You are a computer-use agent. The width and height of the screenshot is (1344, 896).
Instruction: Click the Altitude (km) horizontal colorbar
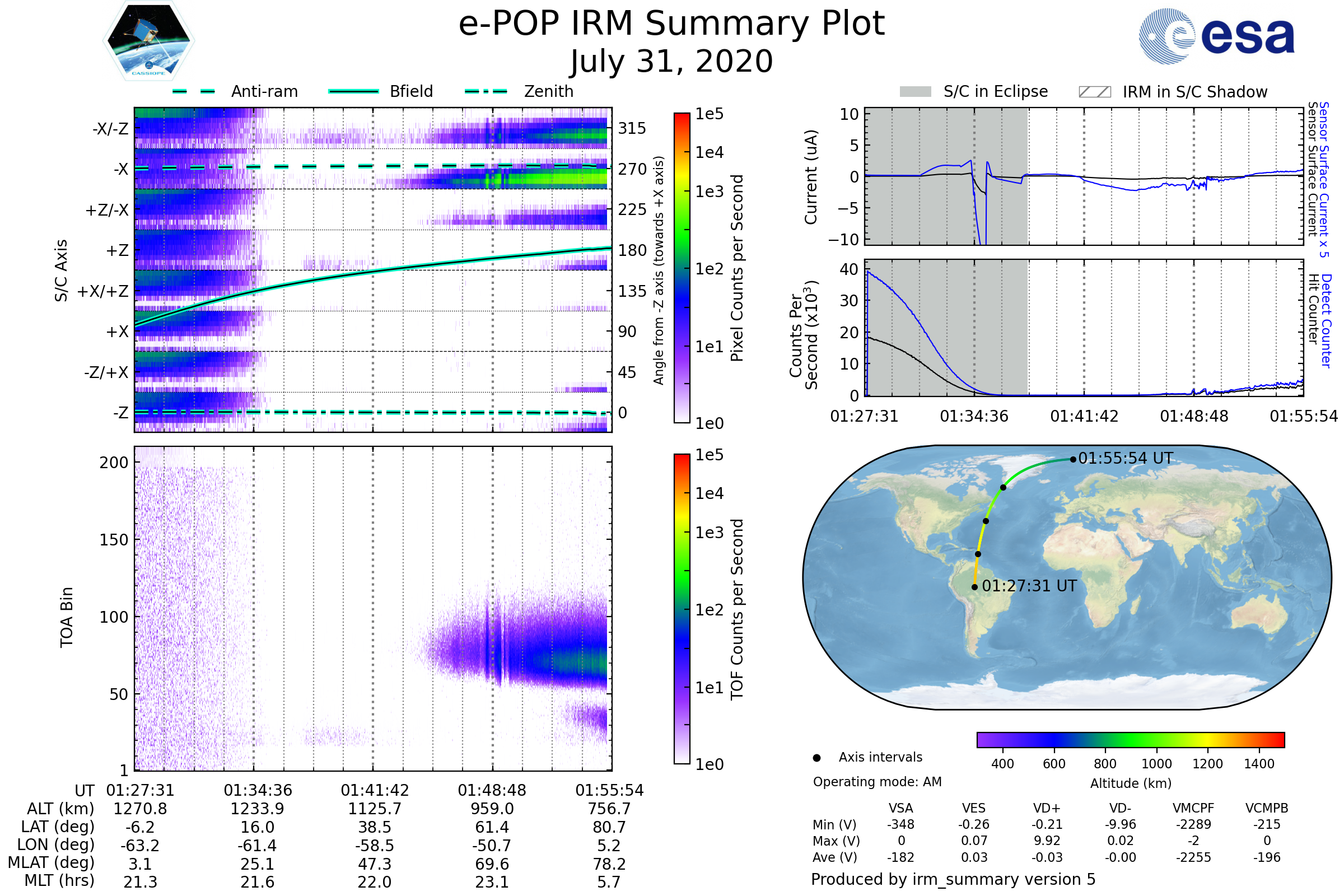tap(1130, 739)
